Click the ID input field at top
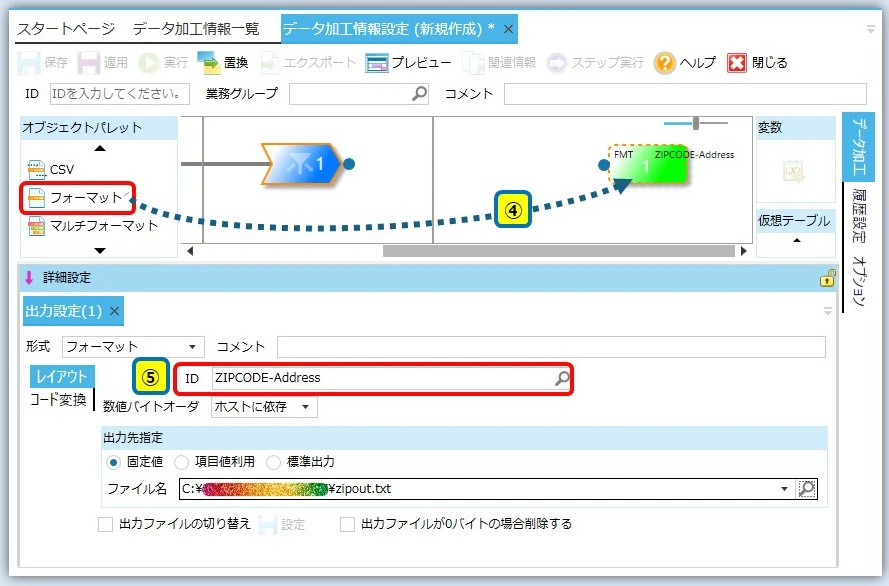Viewport: 889px width, 586px height. coord(120,94)
